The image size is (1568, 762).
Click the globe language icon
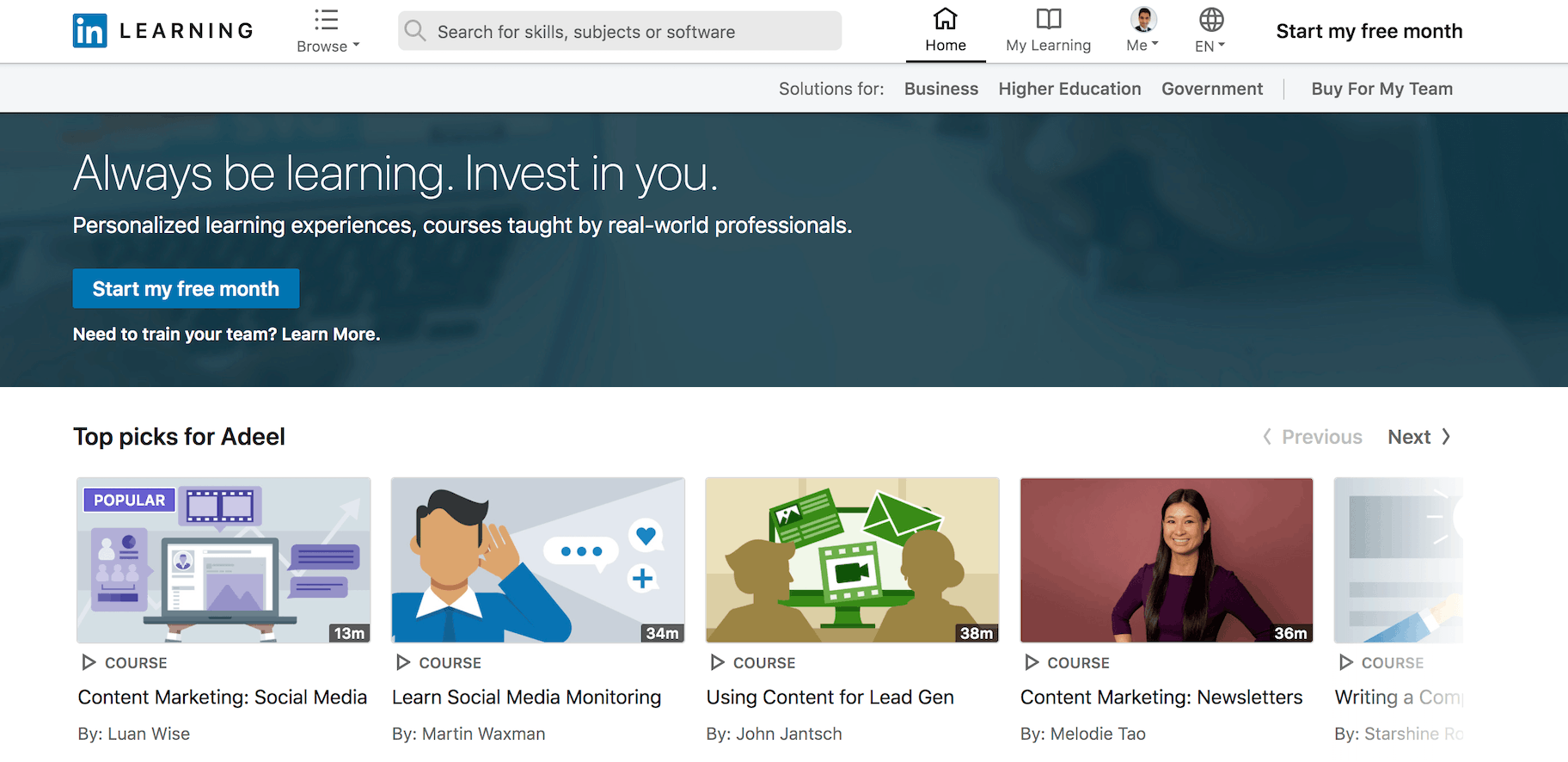(x=1211, y=19)
